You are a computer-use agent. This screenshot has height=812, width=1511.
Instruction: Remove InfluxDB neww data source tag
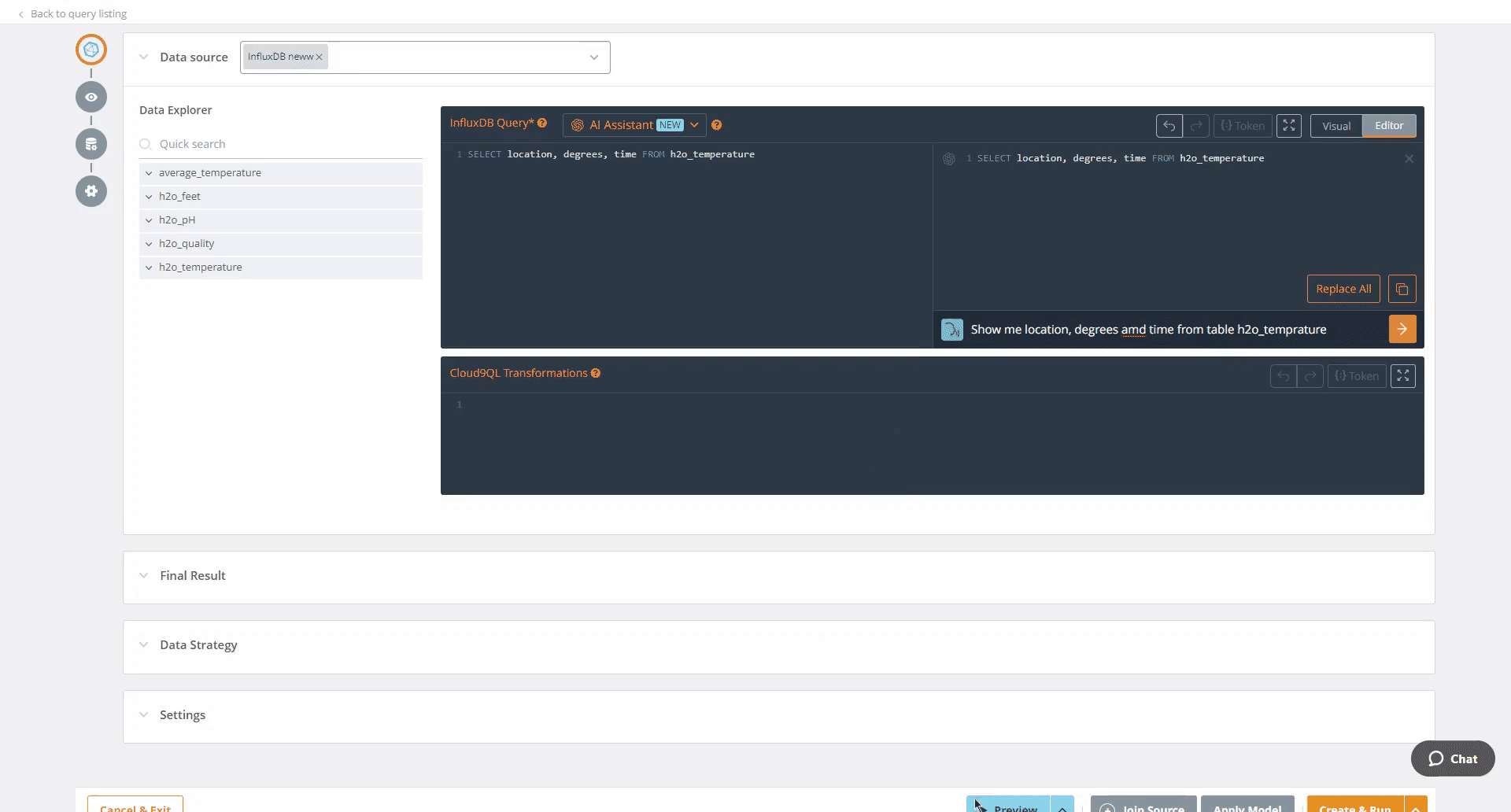click(x=319, y=57)
